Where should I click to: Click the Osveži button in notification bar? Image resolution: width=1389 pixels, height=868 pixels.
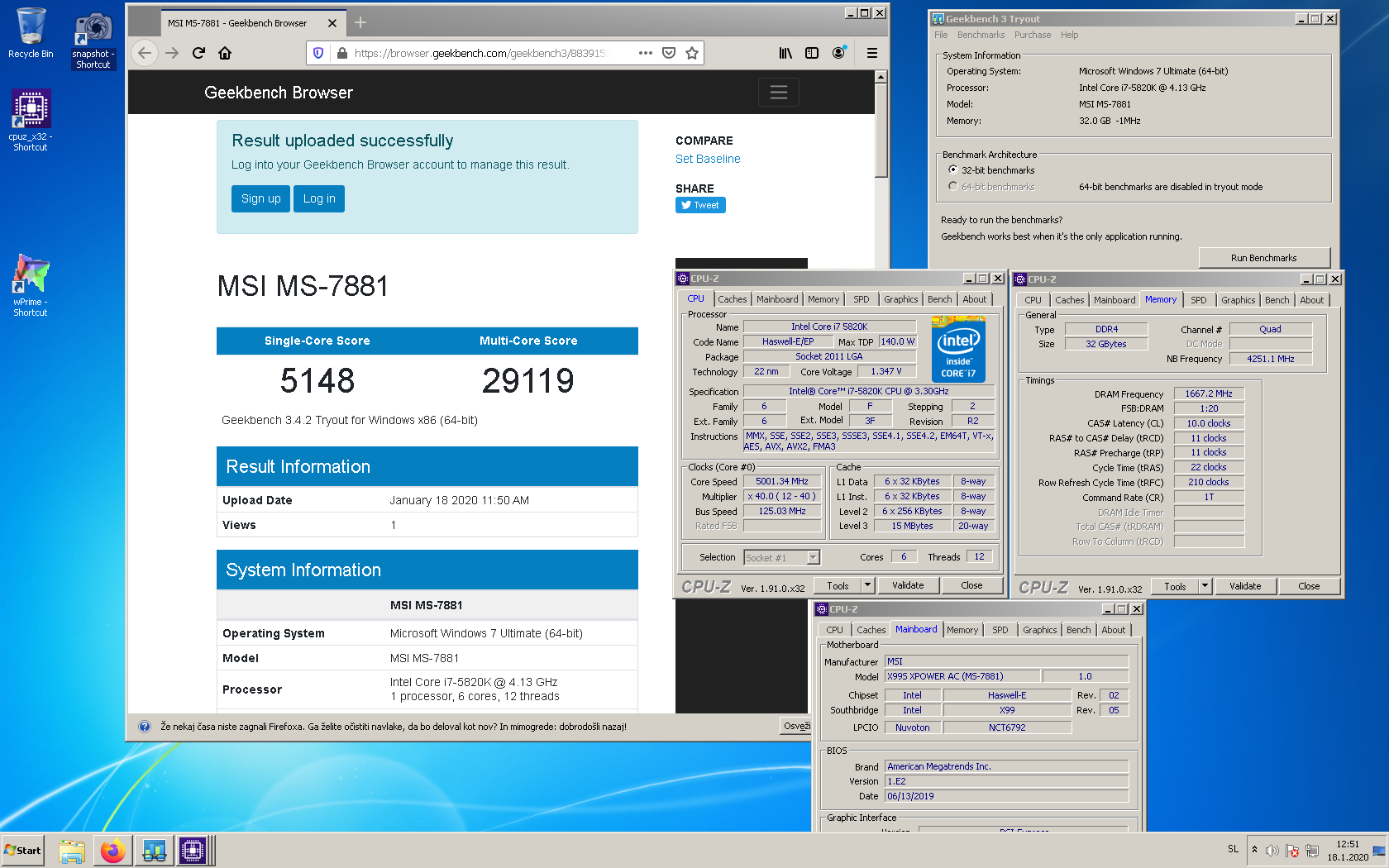click(797, 726)
